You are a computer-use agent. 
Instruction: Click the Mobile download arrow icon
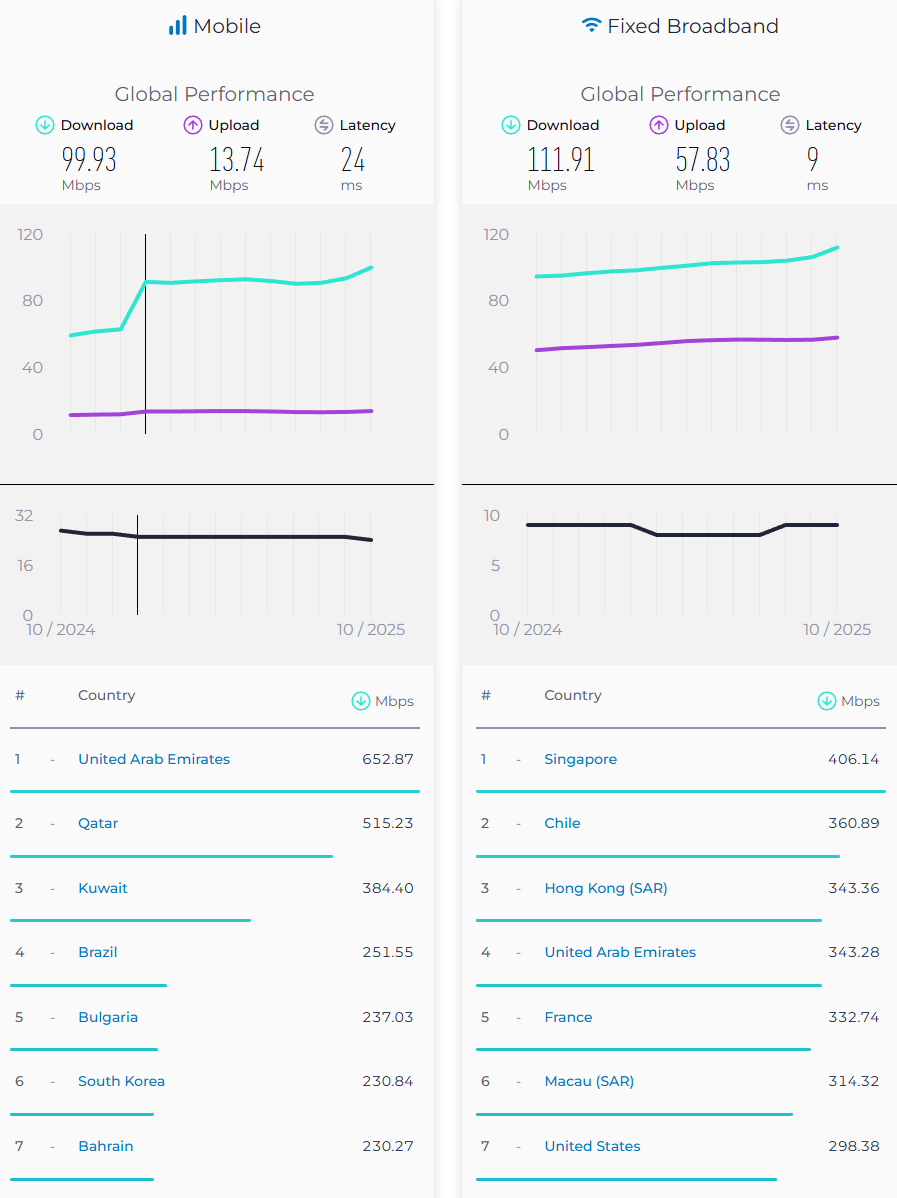tap(45, 125)
